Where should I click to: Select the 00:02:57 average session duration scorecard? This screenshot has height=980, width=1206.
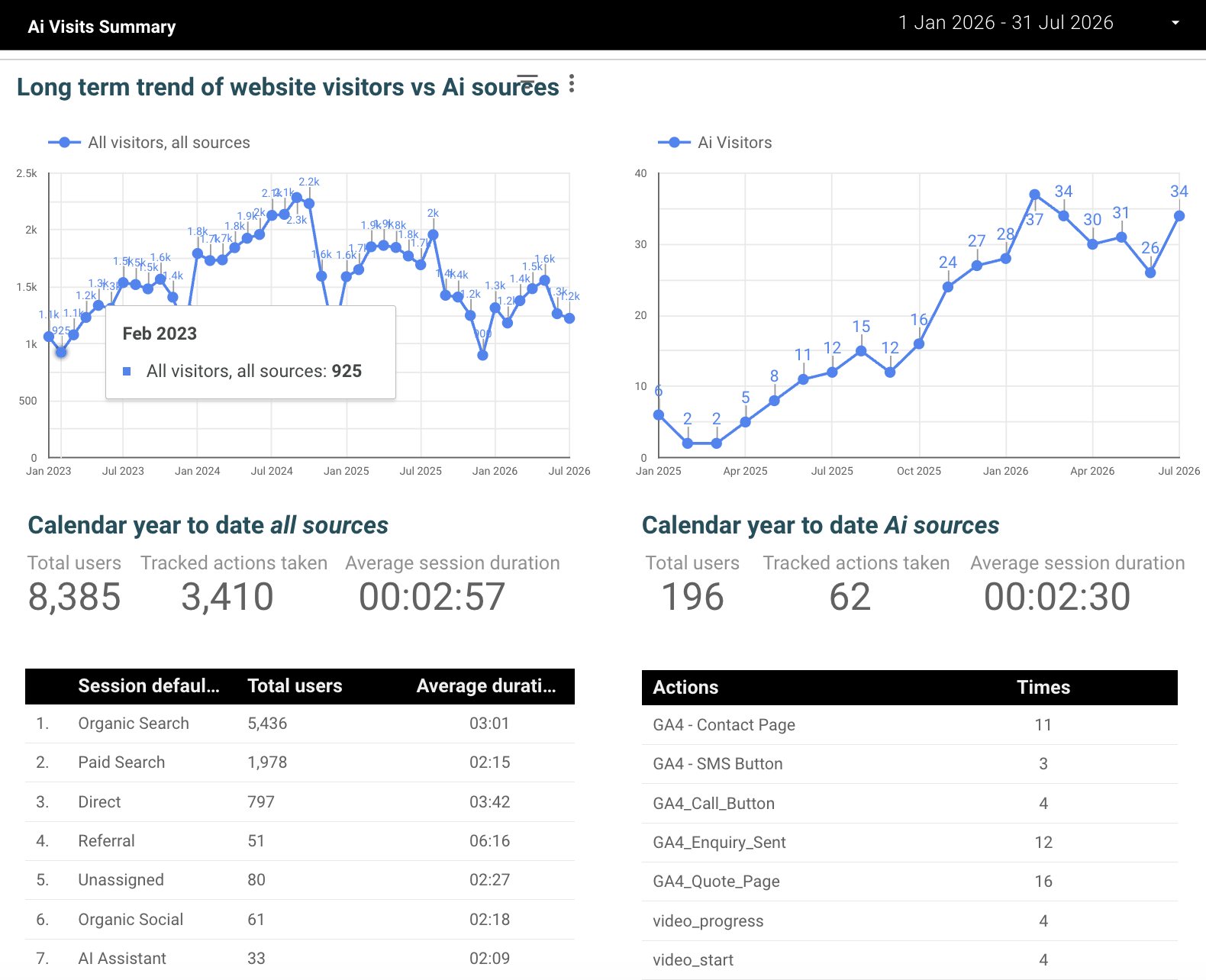click(452, 585)
